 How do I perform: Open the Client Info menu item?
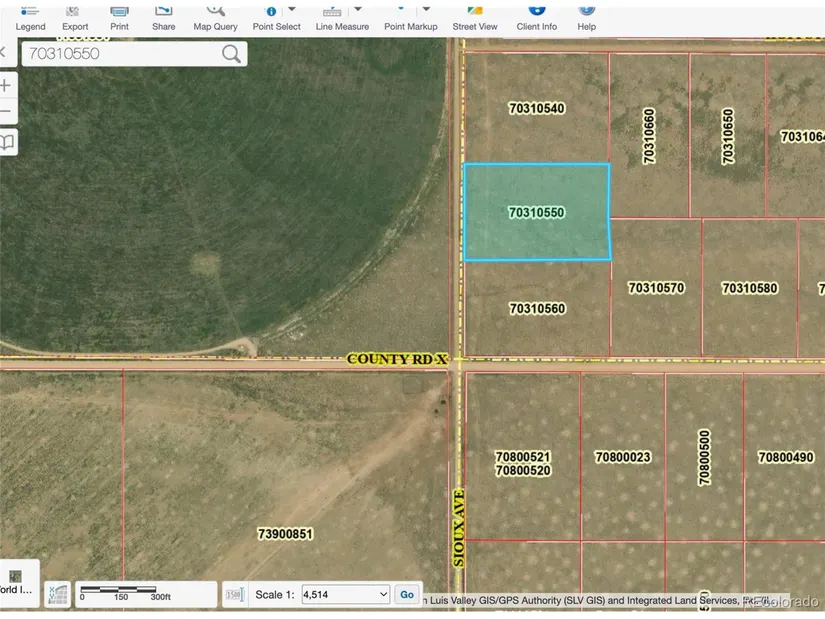click(537, 18)
